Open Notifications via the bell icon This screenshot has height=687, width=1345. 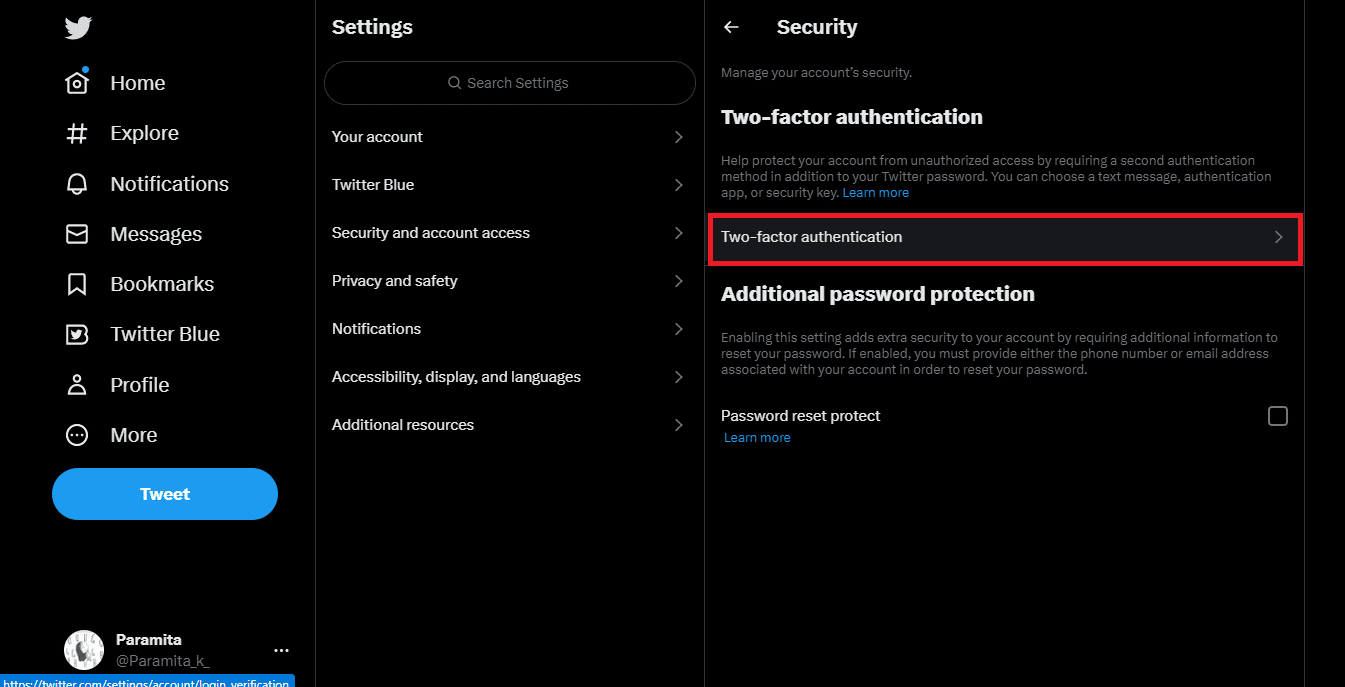pyautogui.click(x=77, y=184)
